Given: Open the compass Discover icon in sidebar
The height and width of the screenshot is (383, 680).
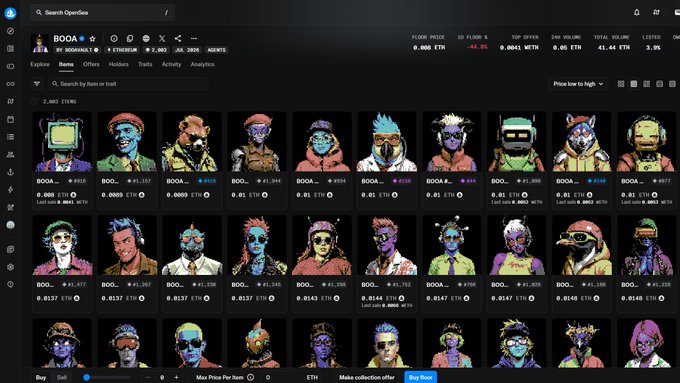Looking at the screenshot, I should tap(10, 31).
